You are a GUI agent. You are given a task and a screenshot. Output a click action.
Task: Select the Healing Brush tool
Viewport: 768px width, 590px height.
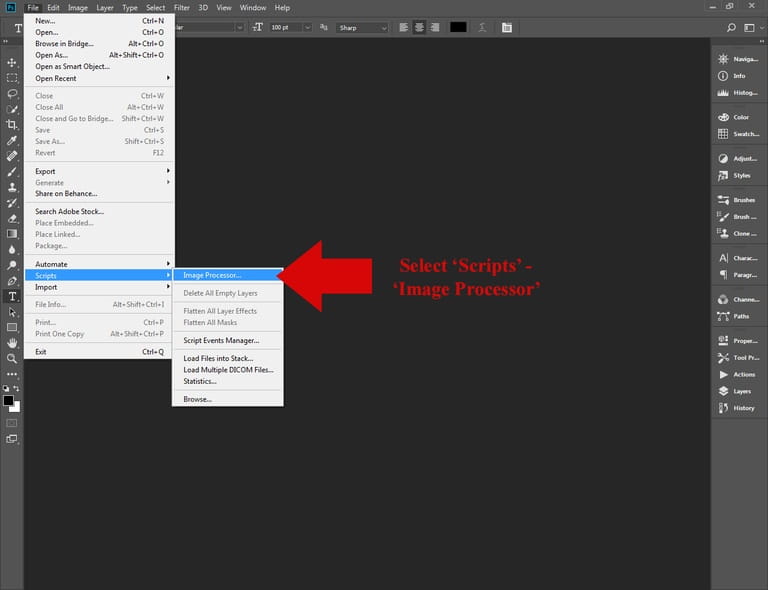(x=12, y=156)
